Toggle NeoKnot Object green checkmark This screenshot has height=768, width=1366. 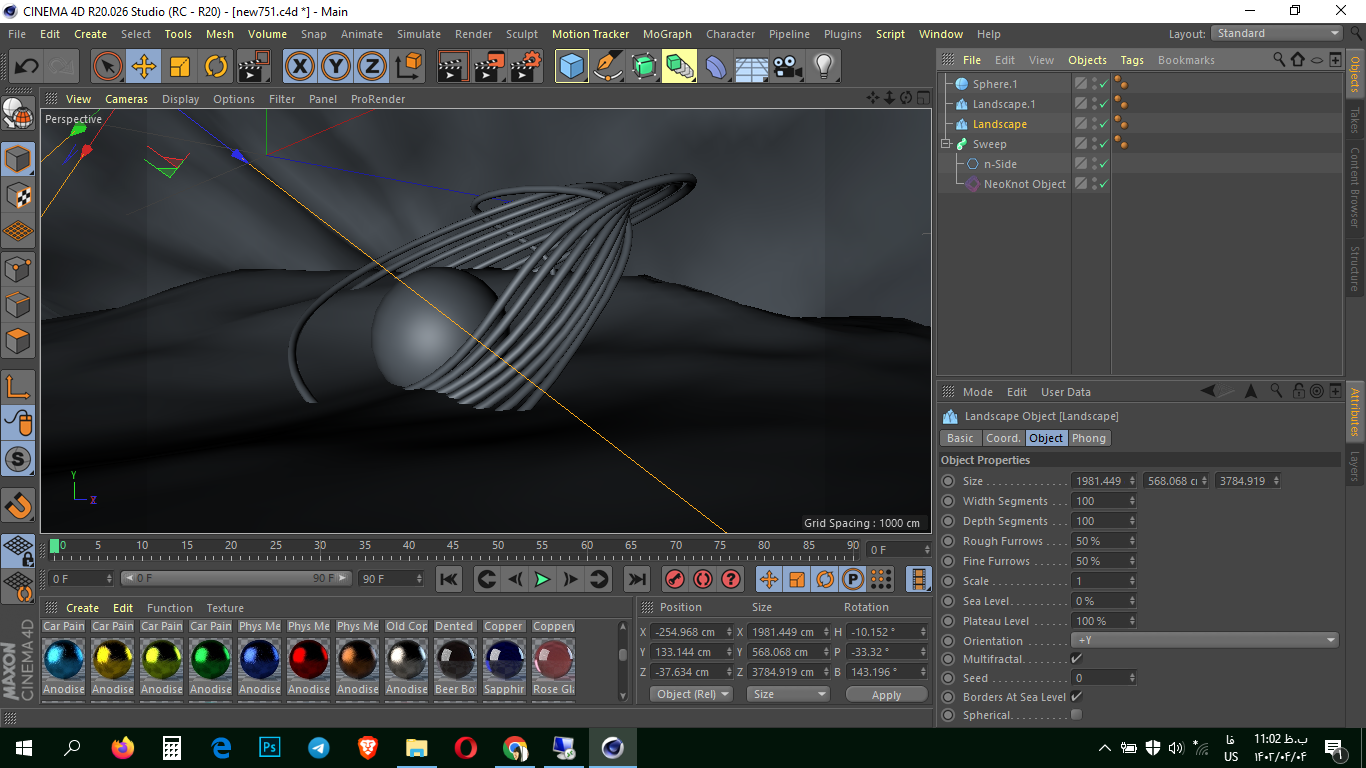pos(1103,185)
